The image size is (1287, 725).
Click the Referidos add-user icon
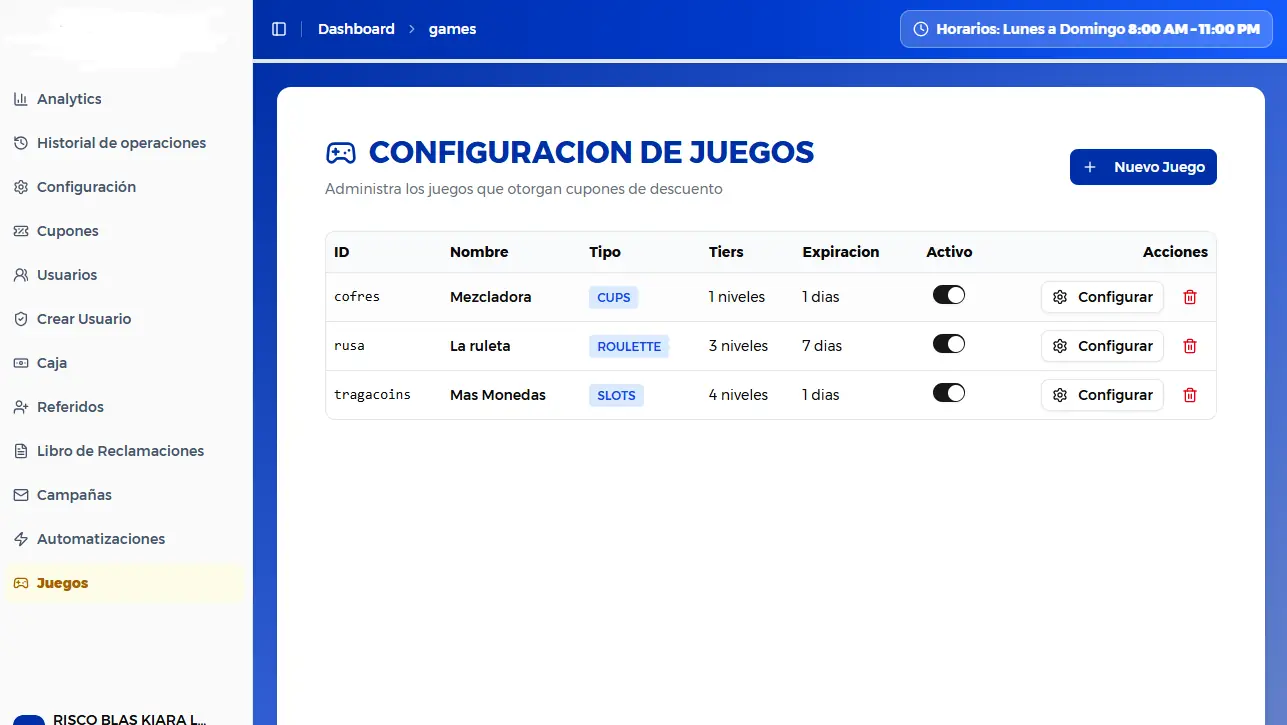coord(20,407)
